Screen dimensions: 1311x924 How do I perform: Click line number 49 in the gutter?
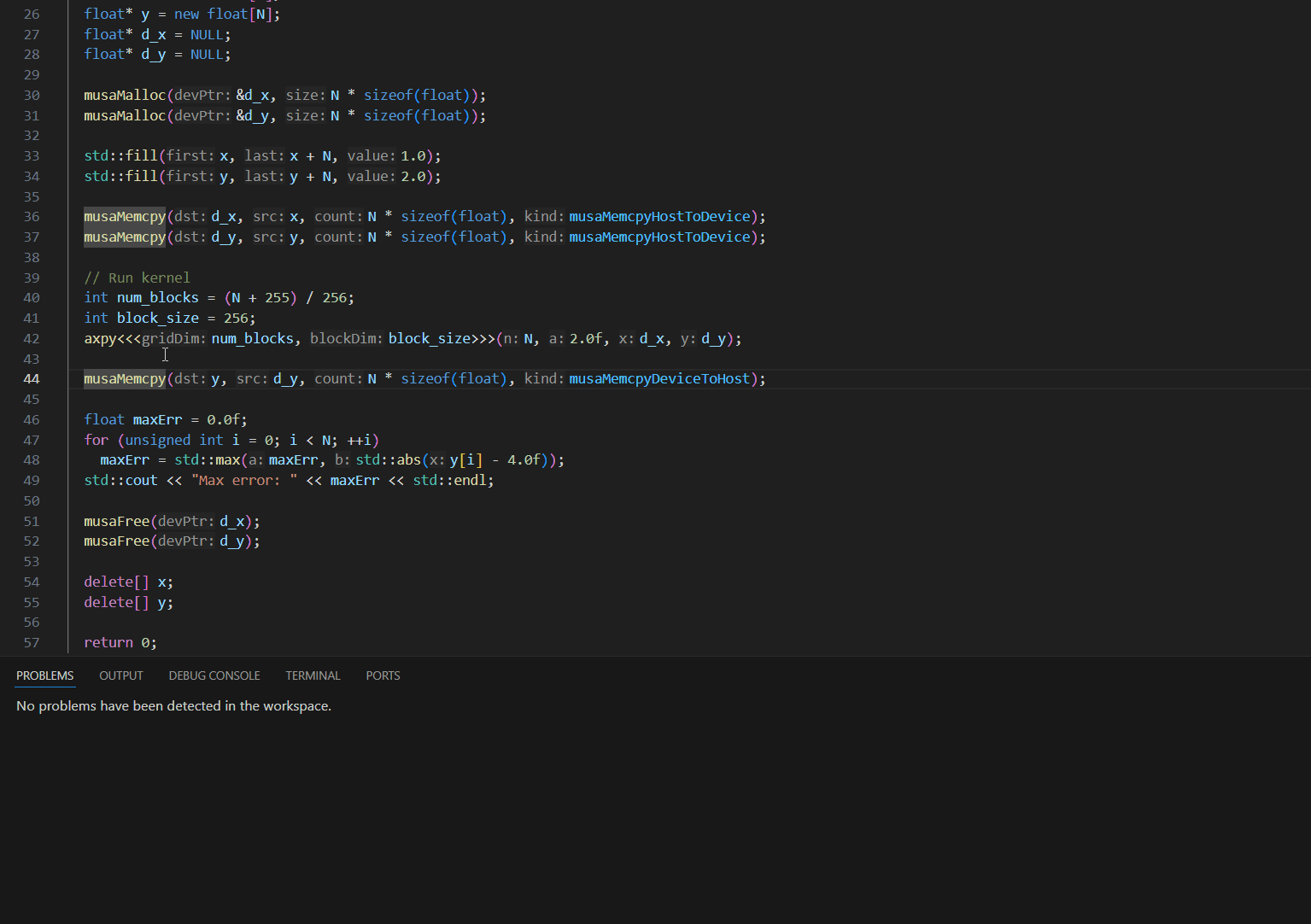[x=32, y=481]
